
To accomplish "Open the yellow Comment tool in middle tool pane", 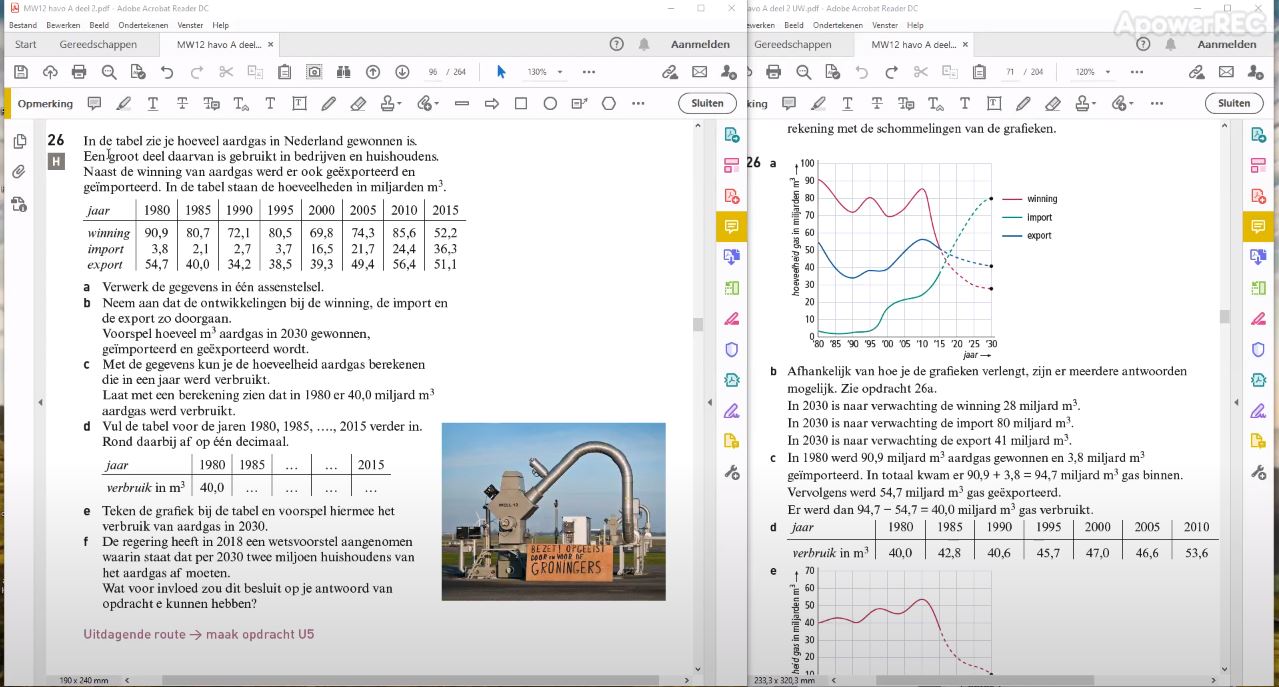I will (731, 227).
